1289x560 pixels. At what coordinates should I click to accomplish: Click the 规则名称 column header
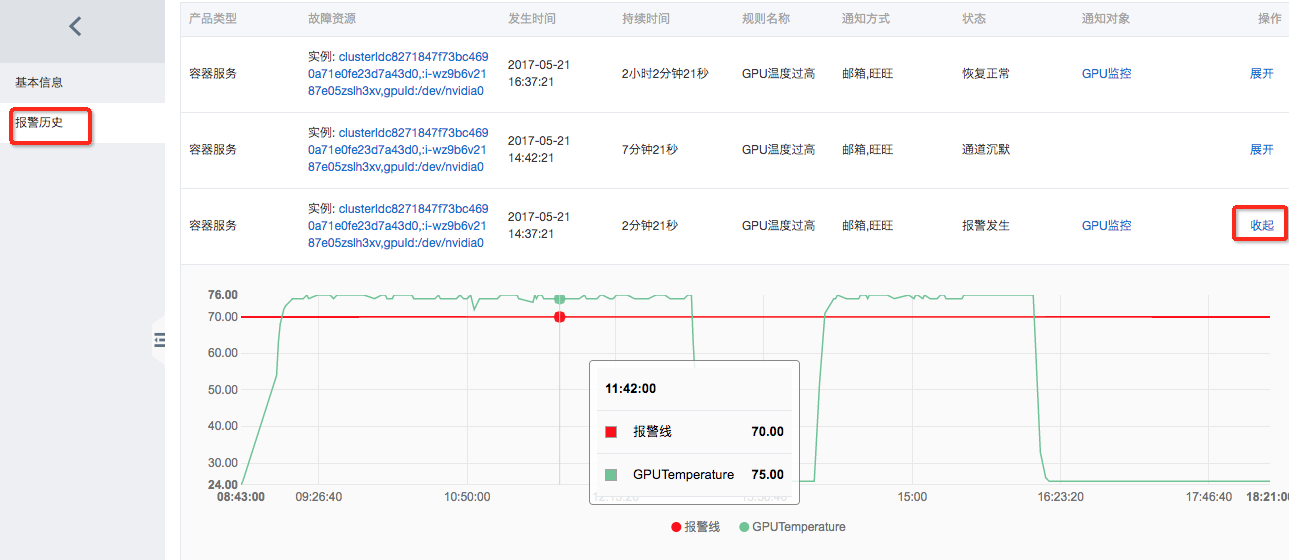[766, 19]
